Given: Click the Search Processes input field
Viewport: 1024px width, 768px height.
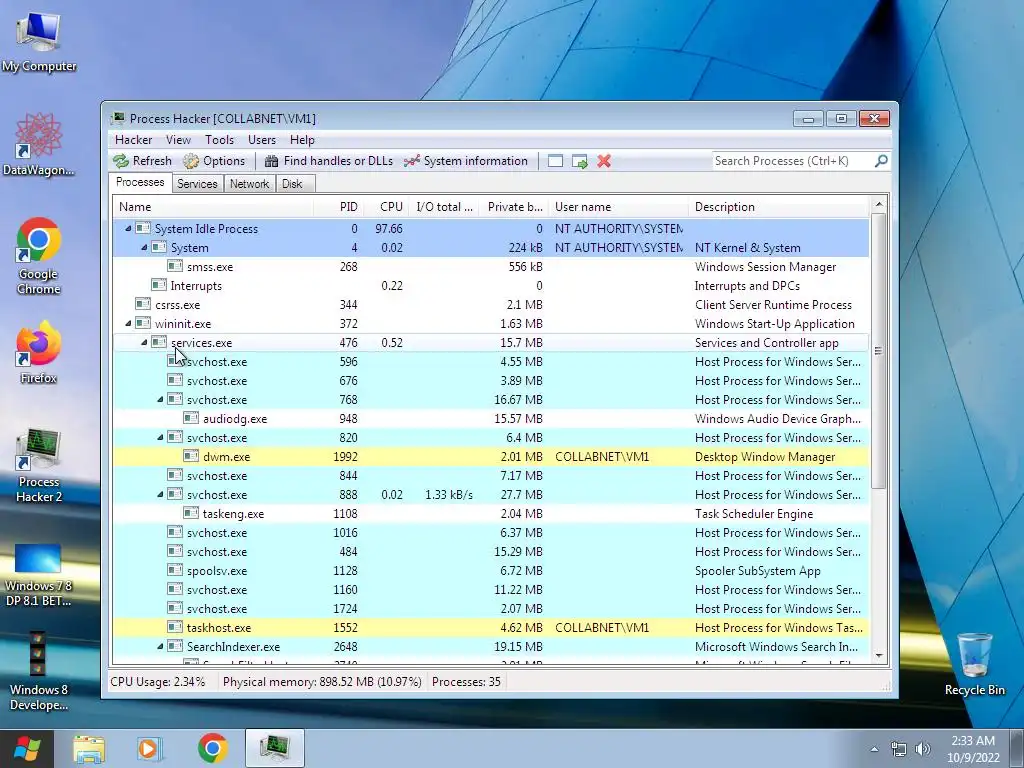Looking at the screenshot, I should [792, 161].
